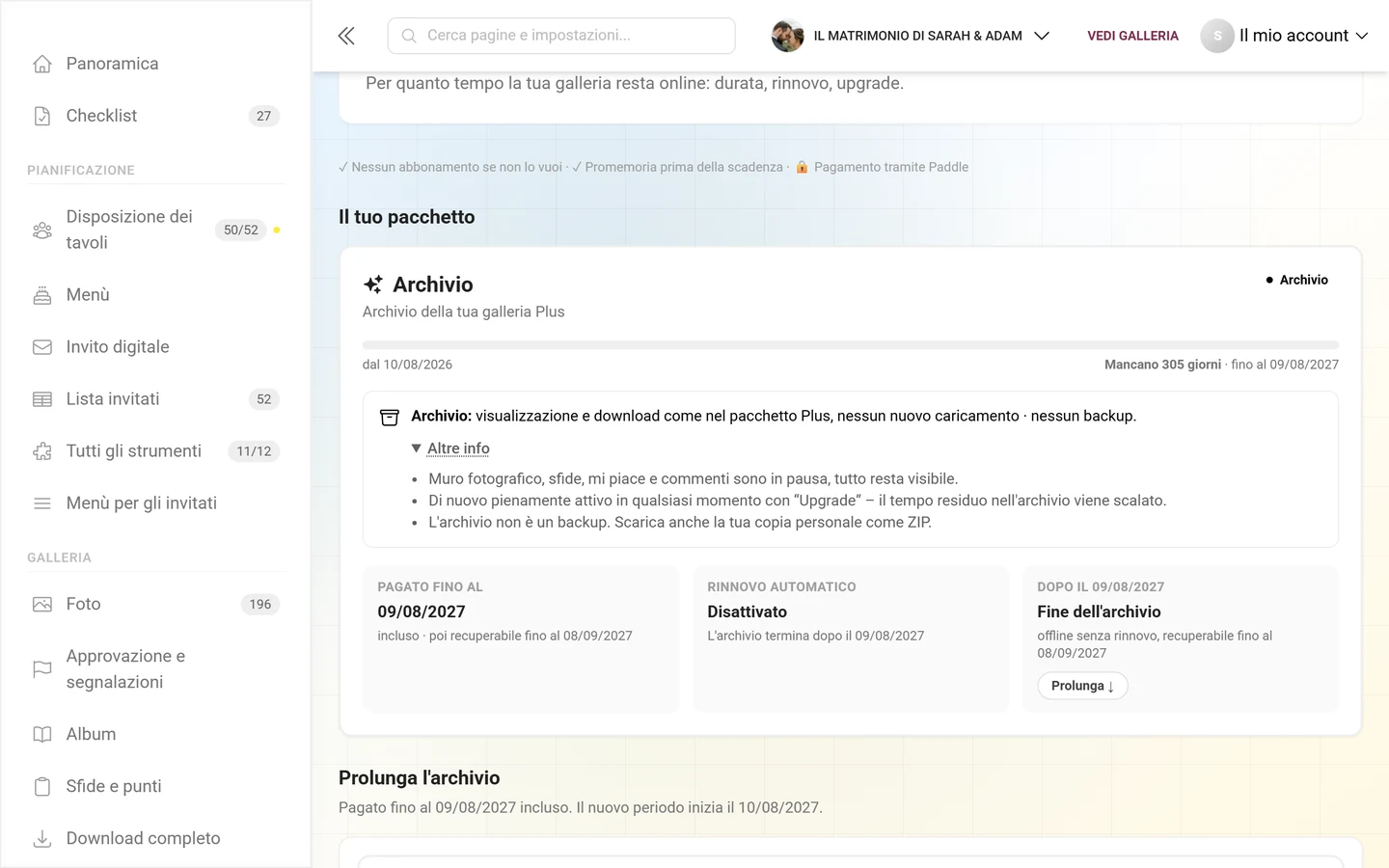Screen dimensions: 1389x868
Task: Click 'Mancano 305 giorni' text
Action: click(1162, 365)
